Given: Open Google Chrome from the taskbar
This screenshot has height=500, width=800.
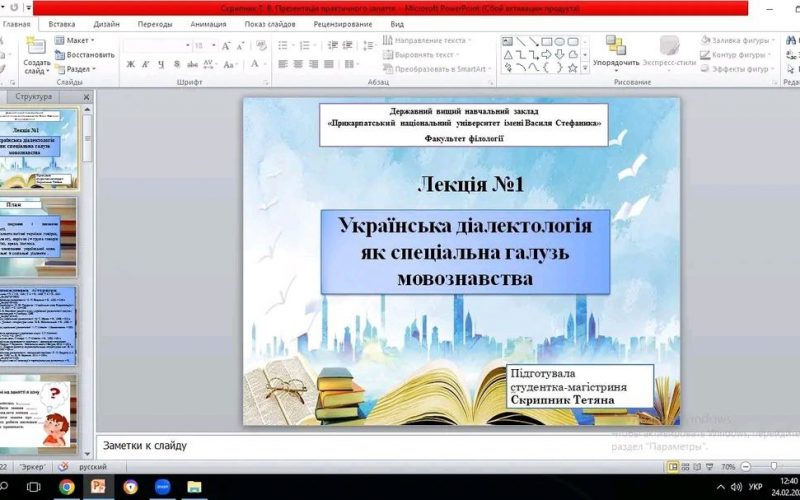Looking at the screenshot, I should (x=67, y=487).
